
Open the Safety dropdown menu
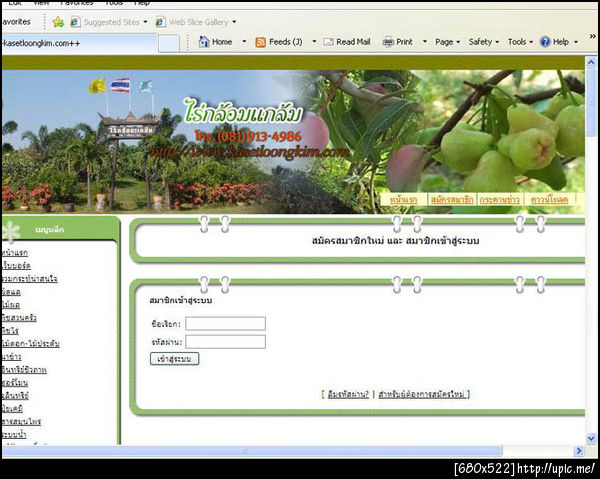484,42
